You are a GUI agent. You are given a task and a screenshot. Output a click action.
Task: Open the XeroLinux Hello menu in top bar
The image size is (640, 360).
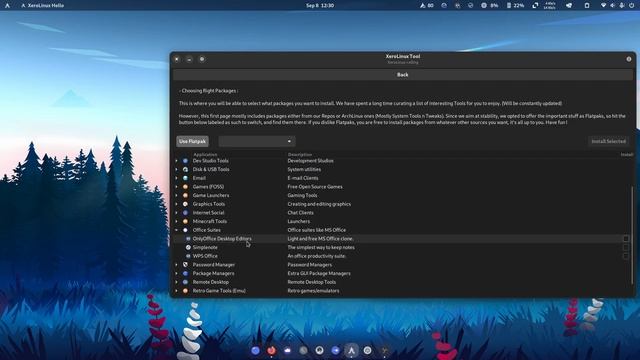(42, 5)
